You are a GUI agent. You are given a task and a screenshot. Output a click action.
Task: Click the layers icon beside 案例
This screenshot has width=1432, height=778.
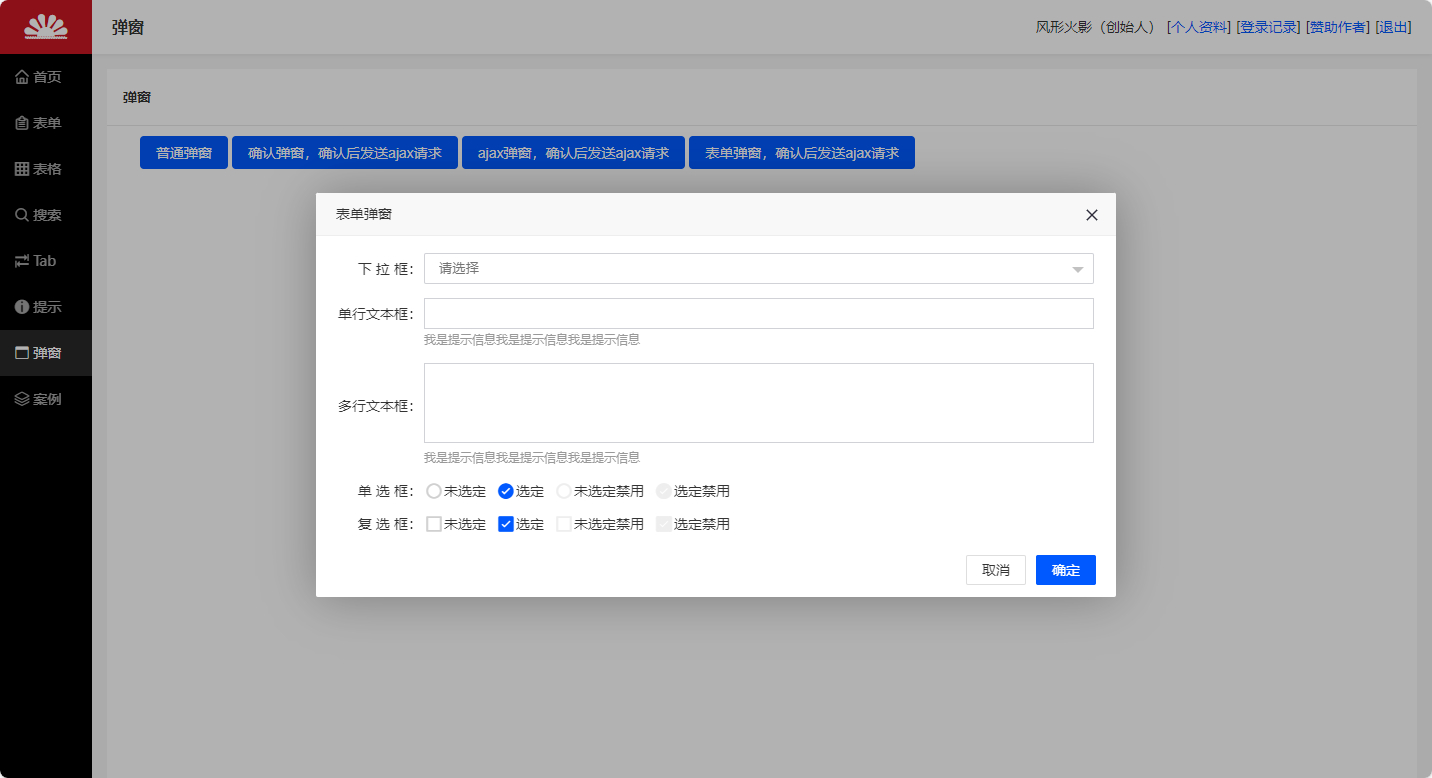pos(22,399)
